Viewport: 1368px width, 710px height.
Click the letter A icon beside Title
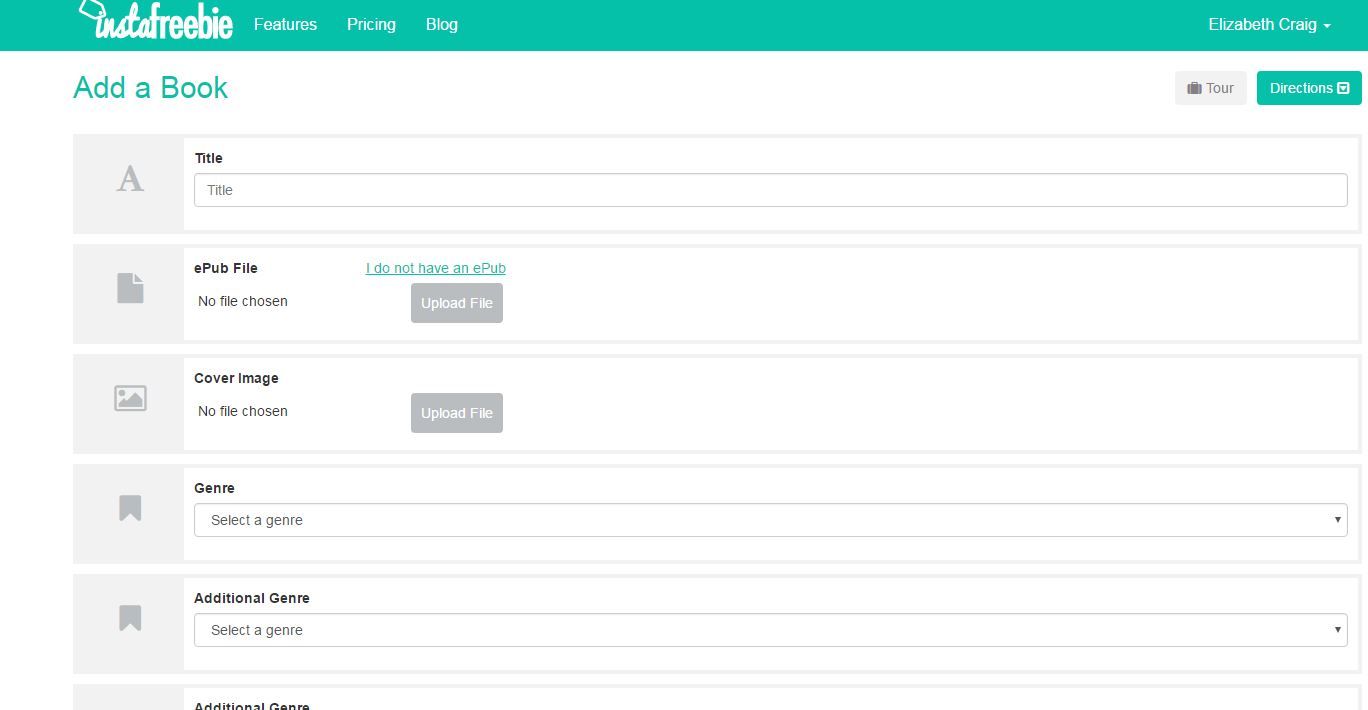coord(130,180)
